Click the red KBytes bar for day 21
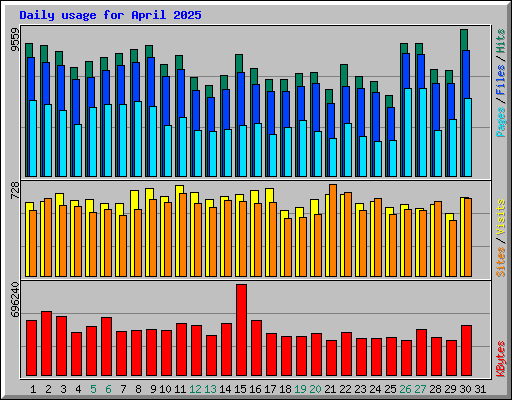Viewport: 512px width, 400px height. point(332,358)
